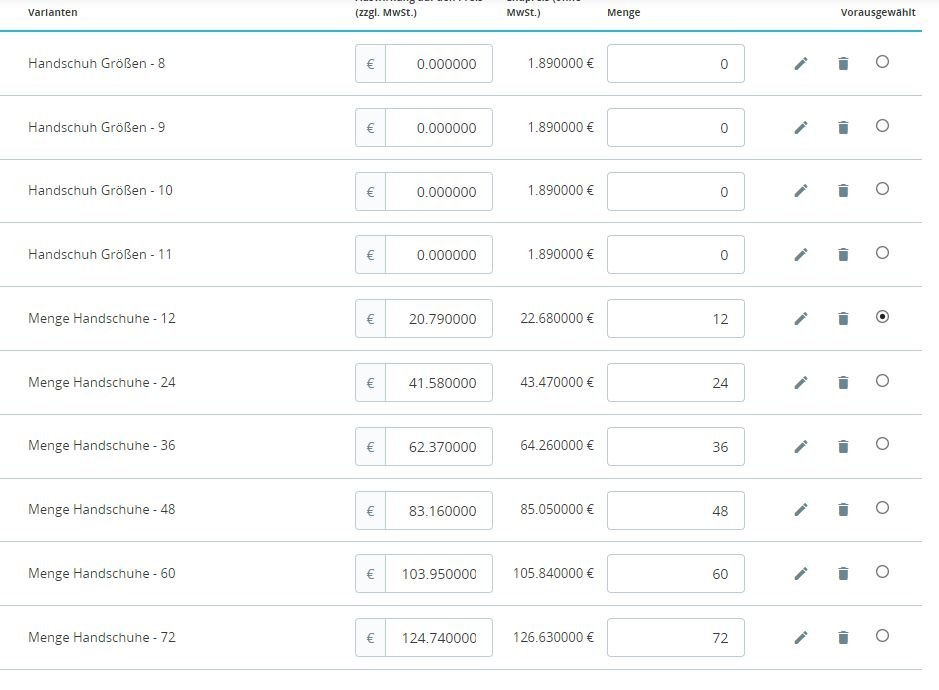This screenshot has height=690, width=939.
Task: Click the quantity field showing 12
Action: pyautogui.click(x=676, y=319)
